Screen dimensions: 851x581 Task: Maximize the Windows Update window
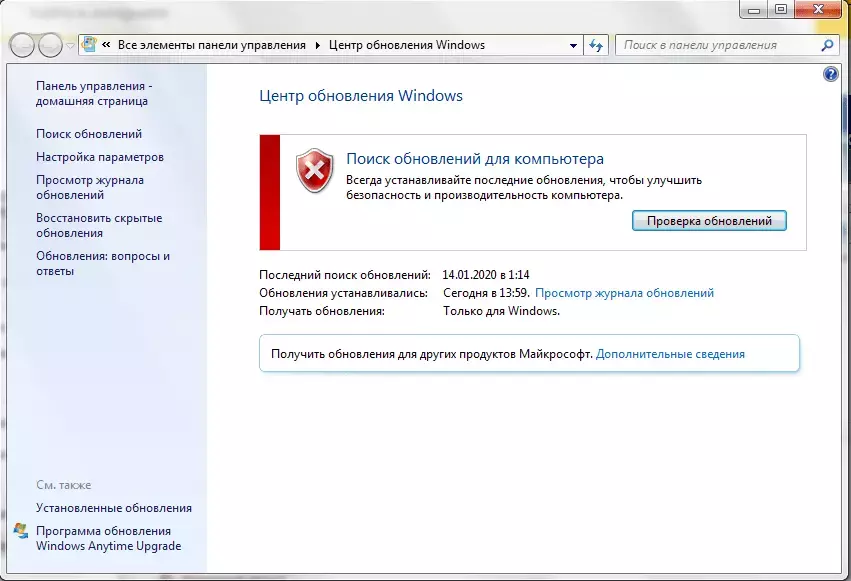point(781,10)
